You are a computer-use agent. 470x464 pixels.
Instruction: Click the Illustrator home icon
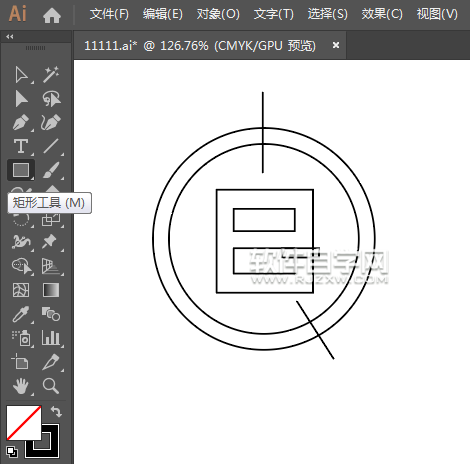(52, 16)
